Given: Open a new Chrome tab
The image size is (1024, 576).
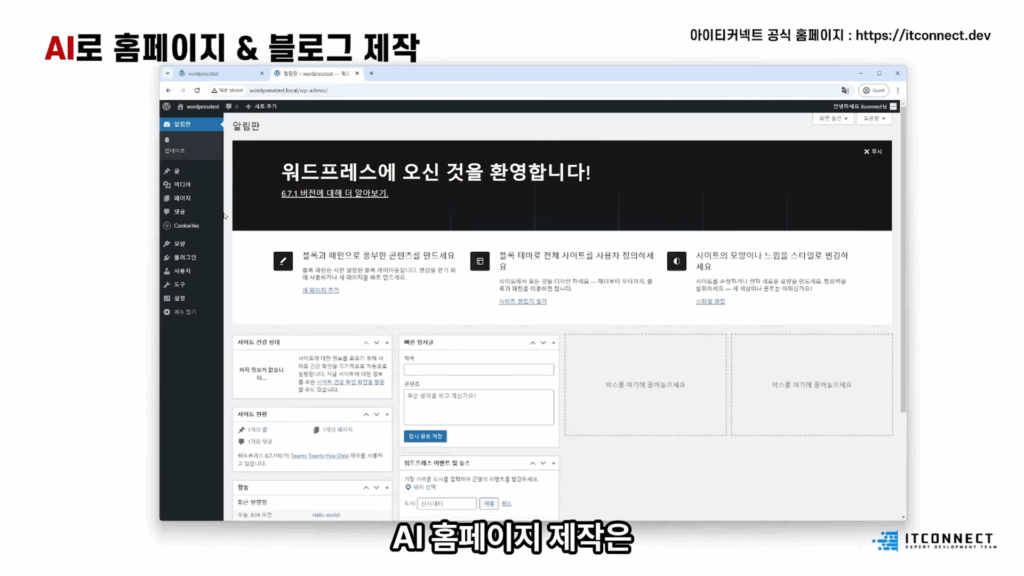Looking at the screenshot, I should (x=372, y=74).
